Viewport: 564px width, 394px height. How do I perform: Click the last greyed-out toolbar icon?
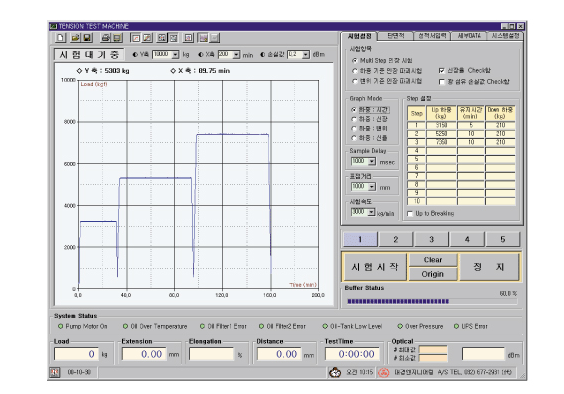(215, 37)
